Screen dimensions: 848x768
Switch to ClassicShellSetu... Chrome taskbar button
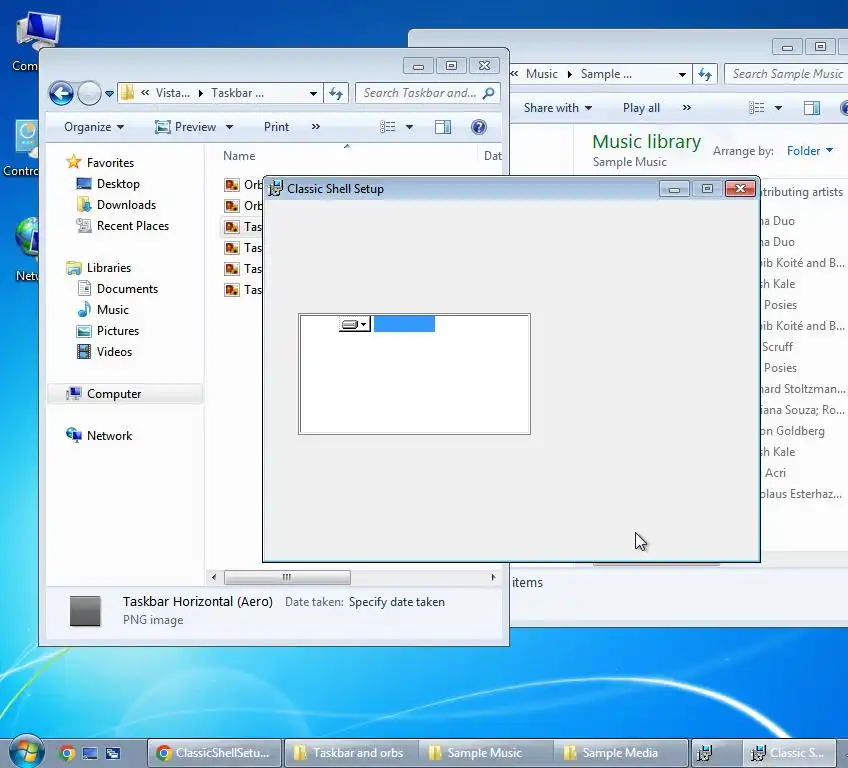point(215,753)
